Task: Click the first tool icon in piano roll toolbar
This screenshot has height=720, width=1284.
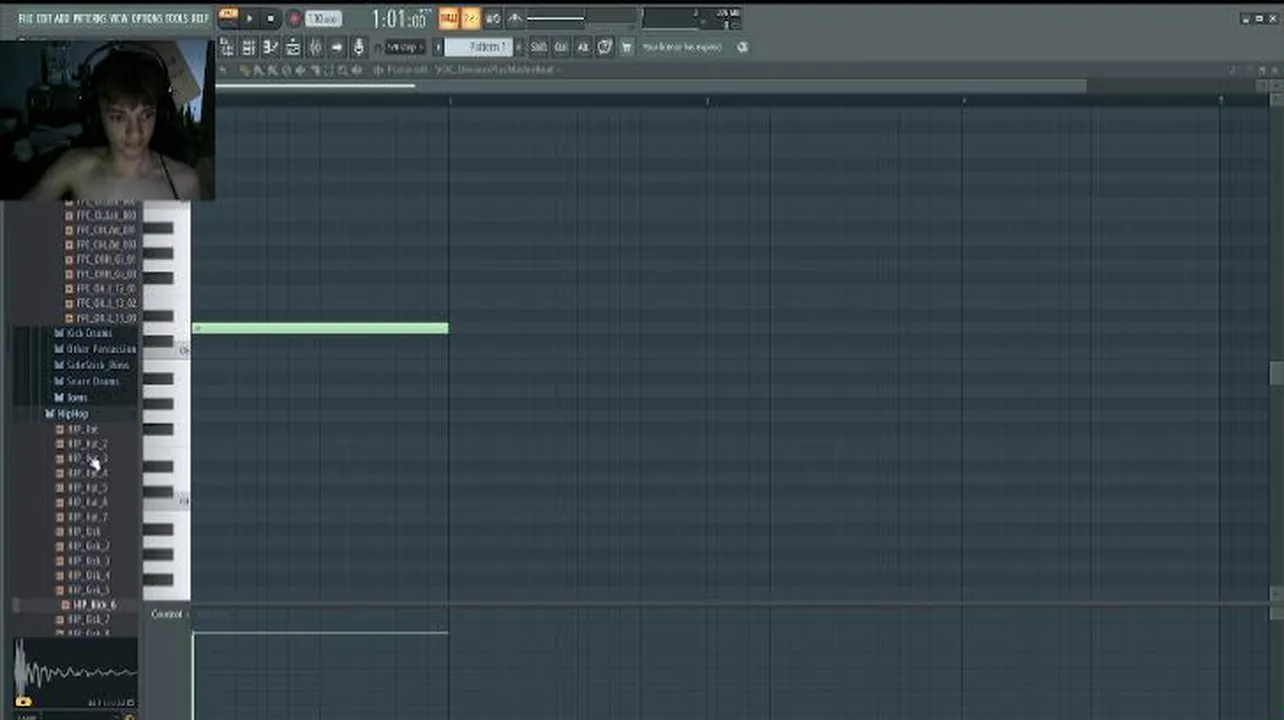Action: (x=243, y=70)
